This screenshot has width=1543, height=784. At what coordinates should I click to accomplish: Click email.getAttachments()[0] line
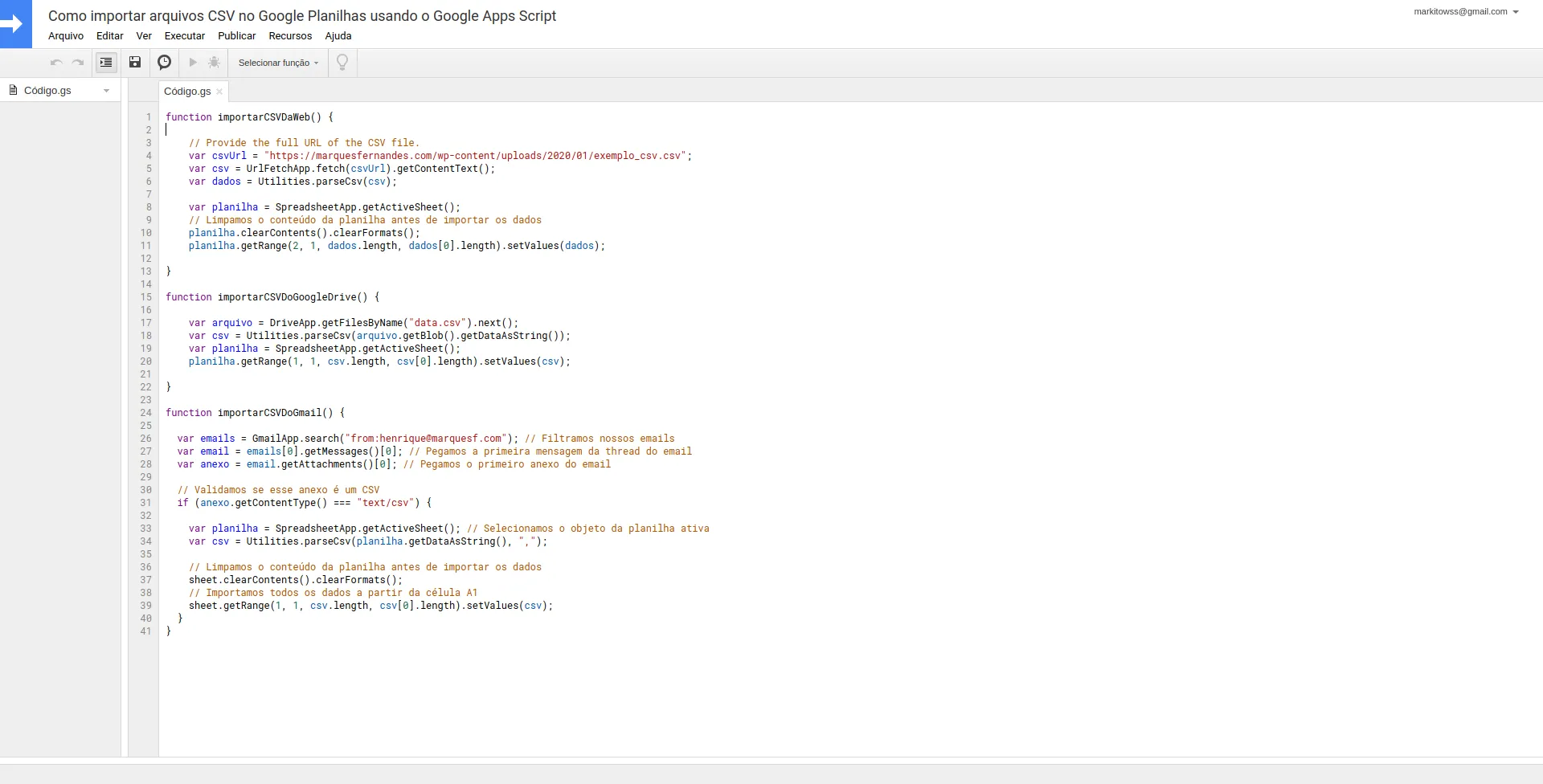[394, 464]
